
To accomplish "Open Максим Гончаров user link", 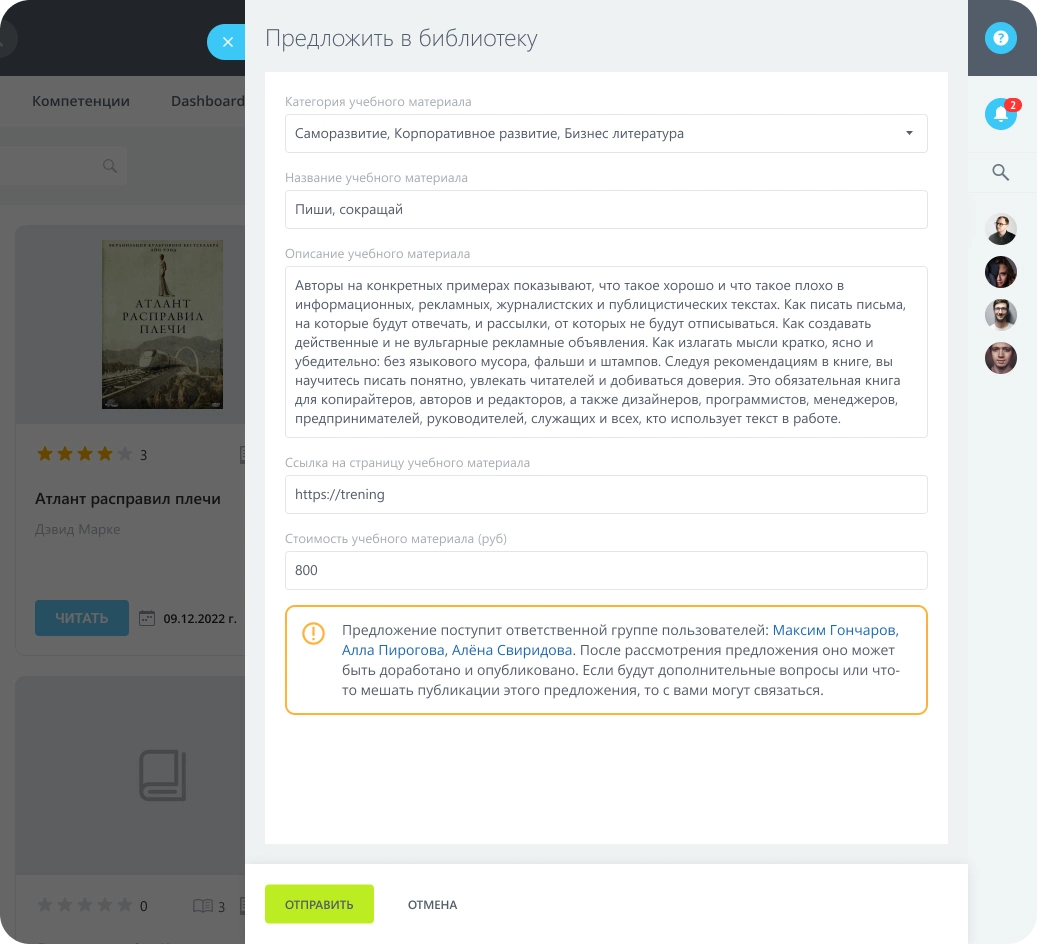I will click(x=836, y=630).
